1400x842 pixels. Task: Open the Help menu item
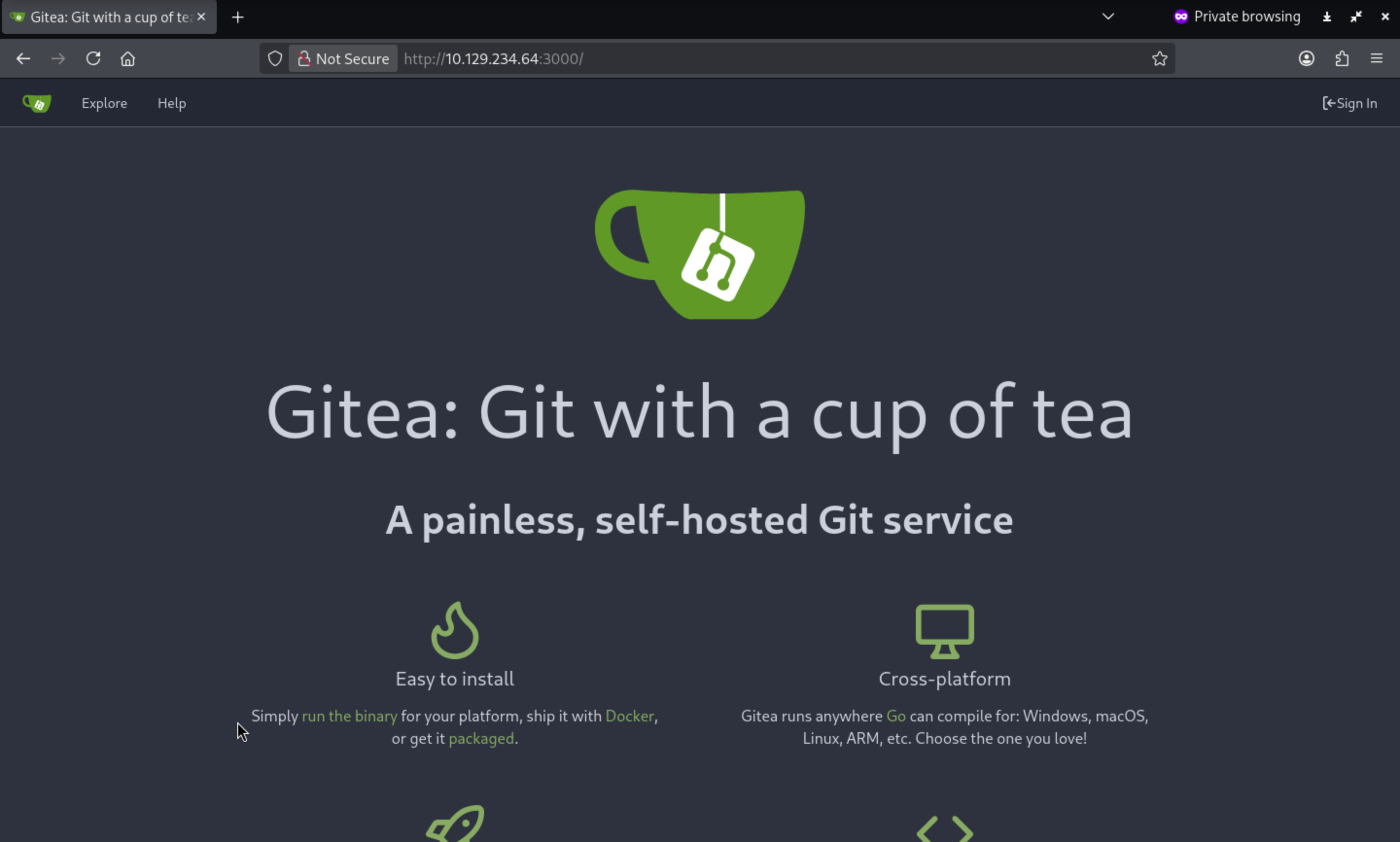tap(171, 103)
